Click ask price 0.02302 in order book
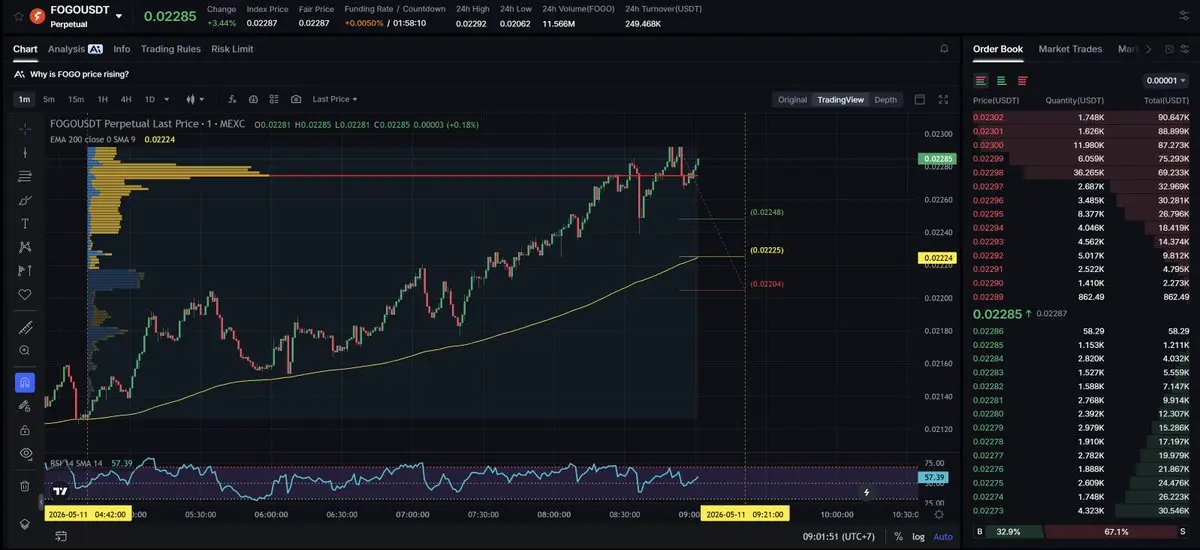The image size is (1200, 550). coord(988,118)
